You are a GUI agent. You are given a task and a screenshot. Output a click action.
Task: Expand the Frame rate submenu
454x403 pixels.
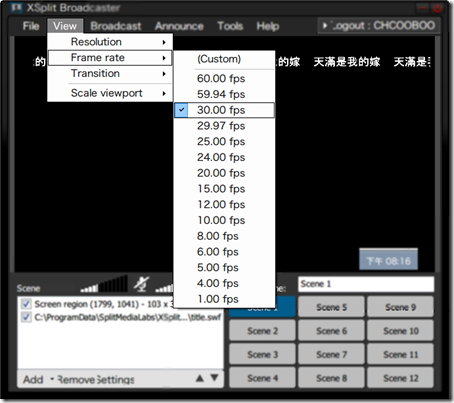point(110,58)
